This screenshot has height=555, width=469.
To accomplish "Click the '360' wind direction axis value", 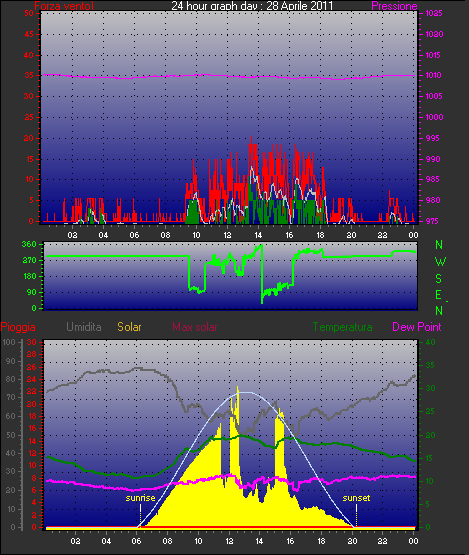I will point(29,244).
